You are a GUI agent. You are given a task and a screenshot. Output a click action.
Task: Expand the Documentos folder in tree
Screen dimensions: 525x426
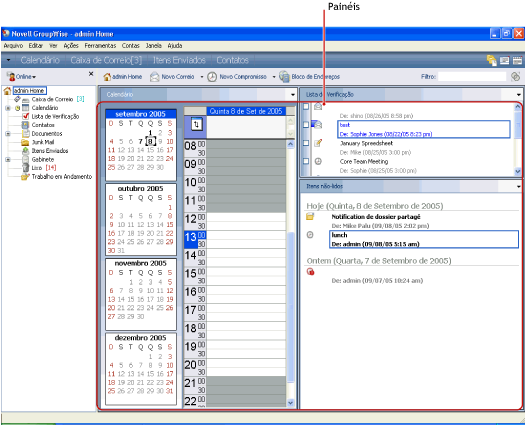tap(8, 134)
